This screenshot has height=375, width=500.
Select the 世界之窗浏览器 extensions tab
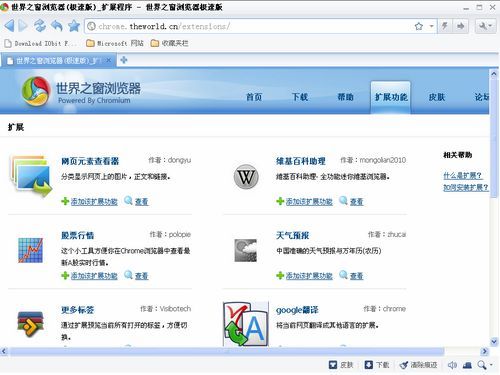click(x=58, y=61)
